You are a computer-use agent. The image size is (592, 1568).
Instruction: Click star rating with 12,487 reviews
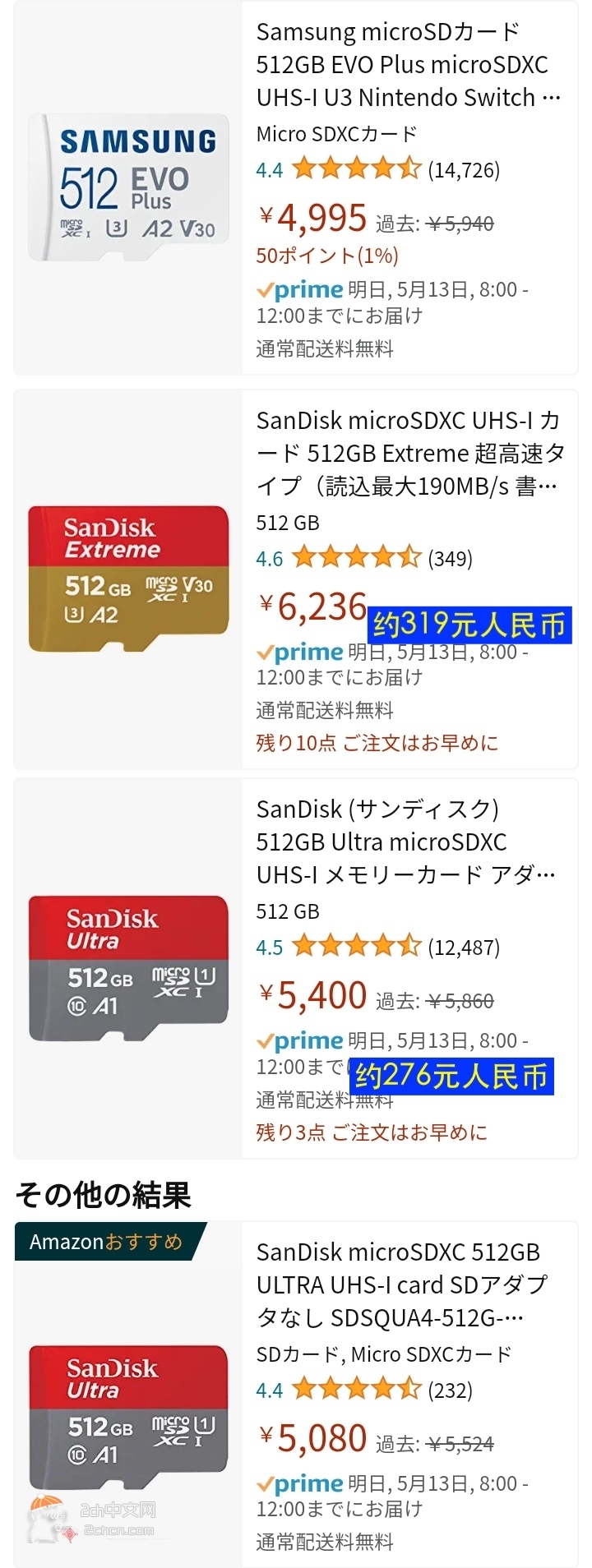356,948
